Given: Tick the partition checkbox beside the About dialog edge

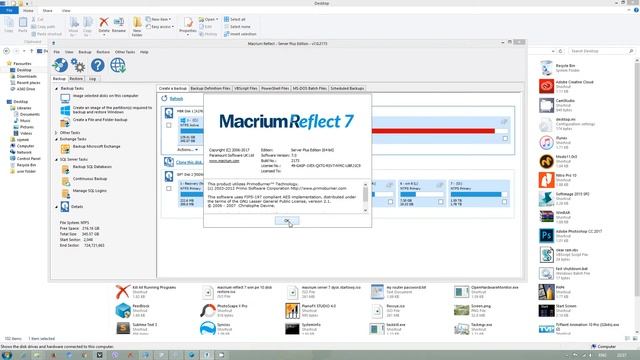Looking at the screenshot, I should [x=391, y=202].
